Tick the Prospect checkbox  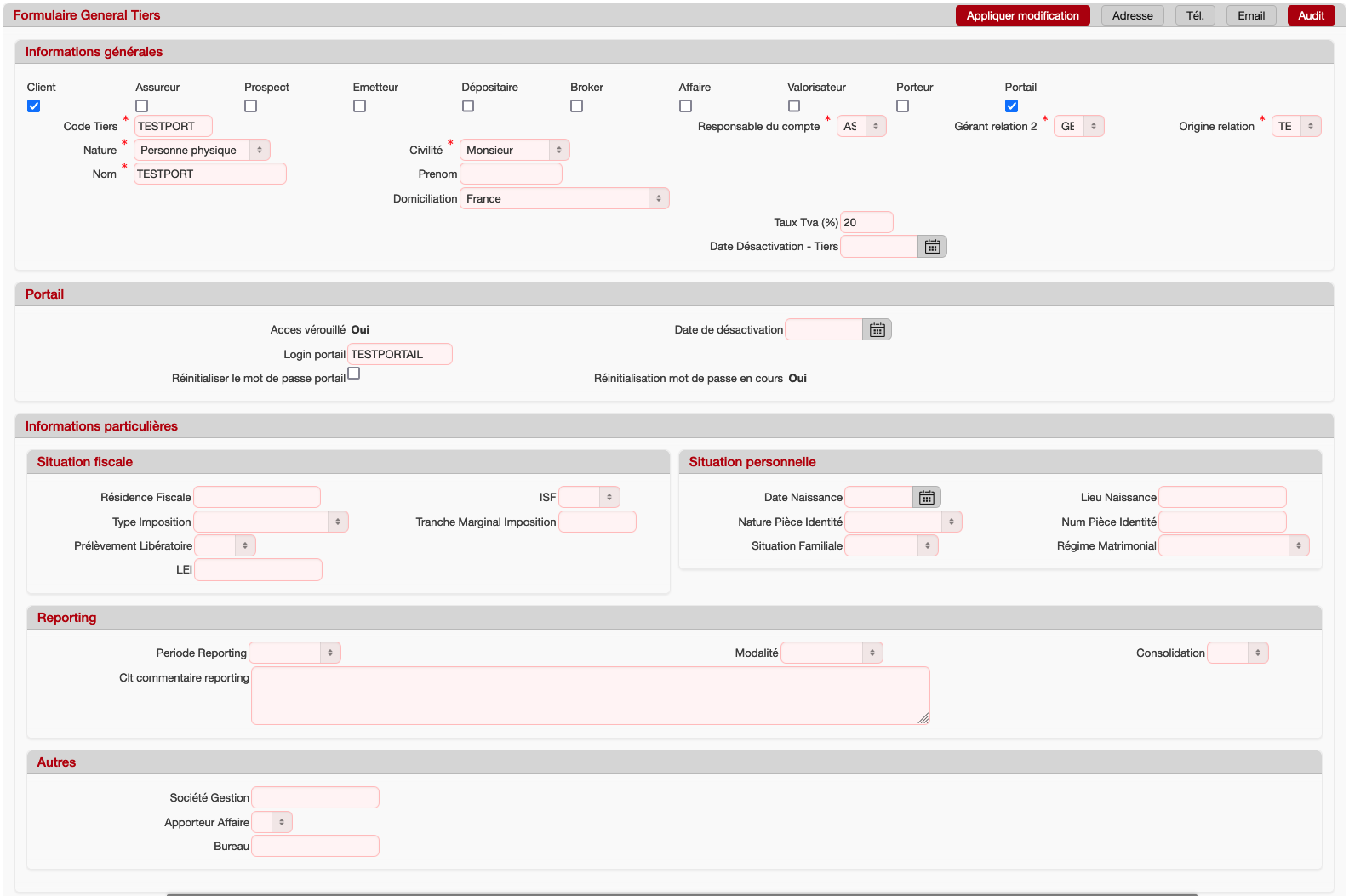tap(251, 106)
